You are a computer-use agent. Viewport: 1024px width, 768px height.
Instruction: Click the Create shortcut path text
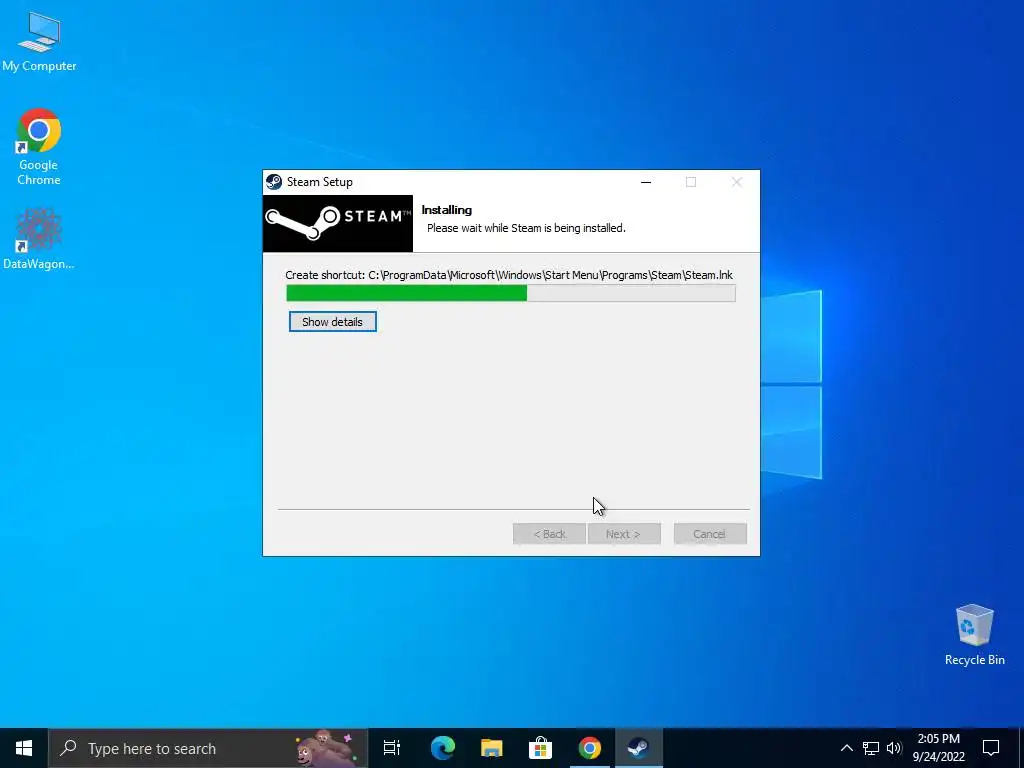tap(509, 275)
